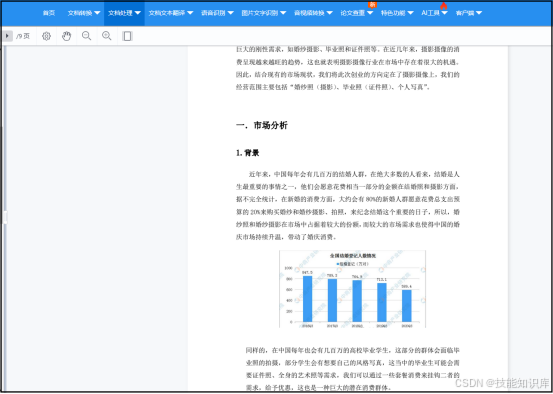Click the zoom in magnifier icon
The image size is (553, 394).
coord(107,36)
